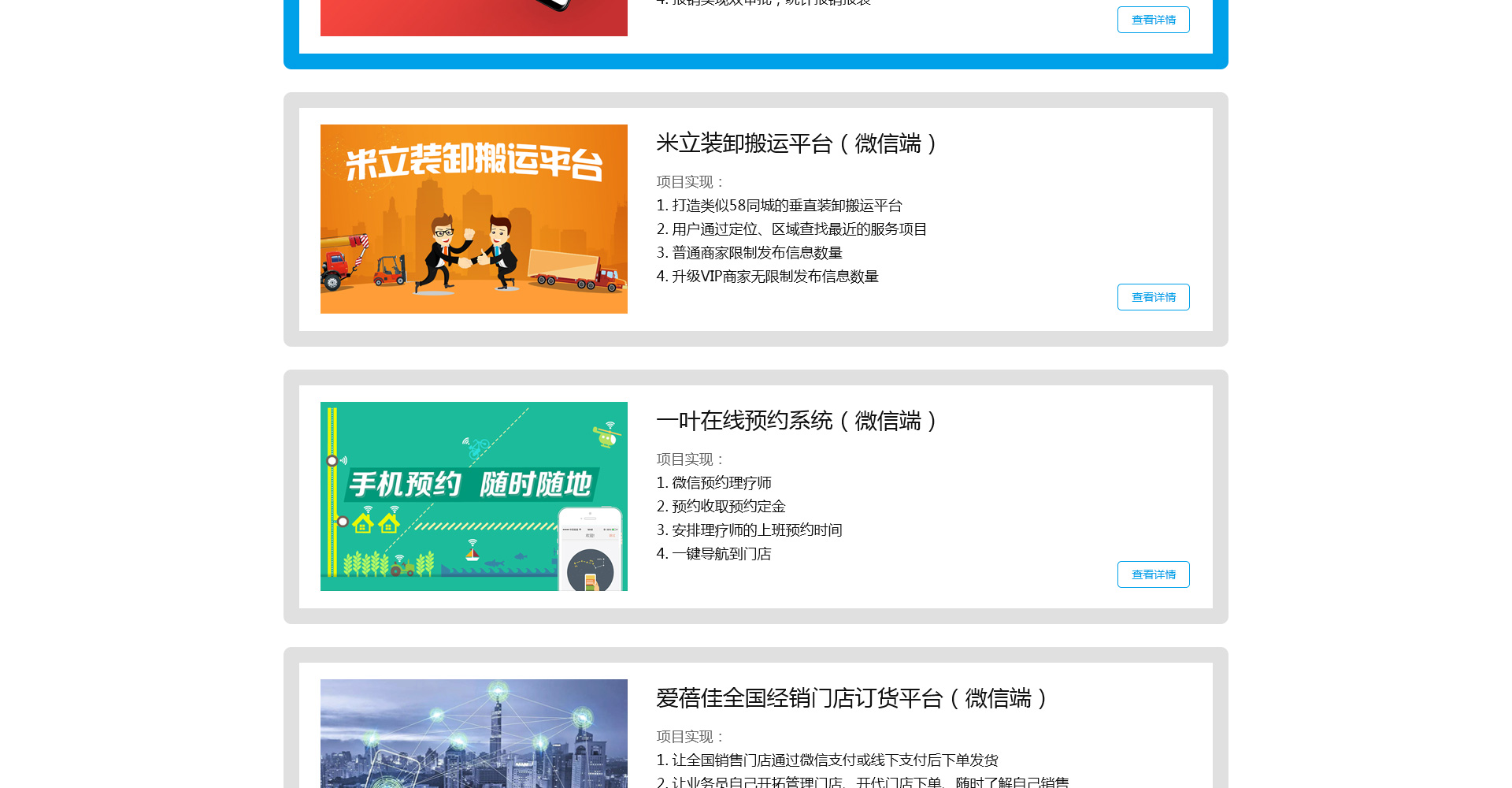The image size is (1512, 788).
Task: Open details for the 一叶在线预约系统 project
Action: 1153,574
